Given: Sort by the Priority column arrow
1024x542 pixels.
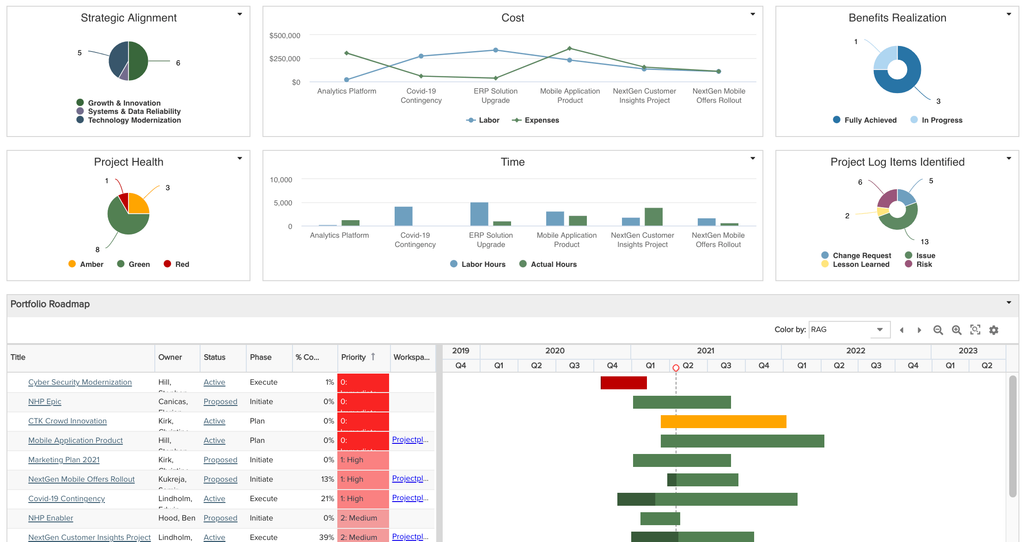Looking at the screenshot, I should pos(373,357).
